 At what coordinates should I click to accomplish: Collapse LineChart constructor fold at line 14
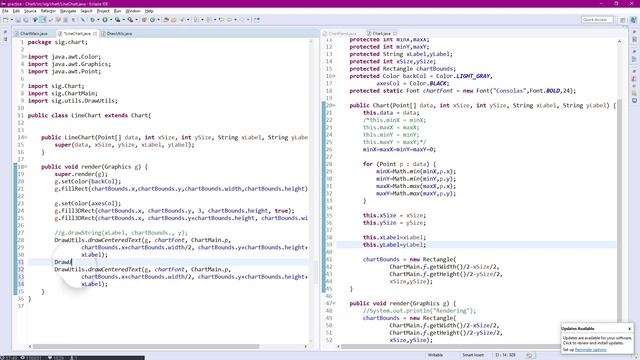click(25, 138)
